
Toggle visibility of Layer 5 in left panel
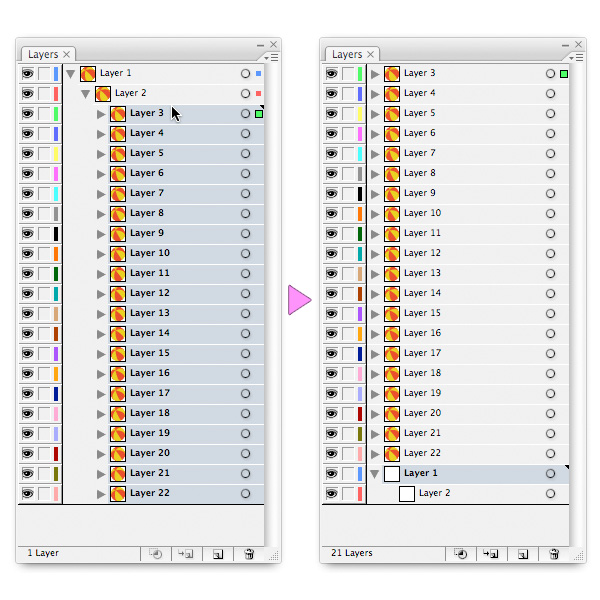click(x=28, y=153)
